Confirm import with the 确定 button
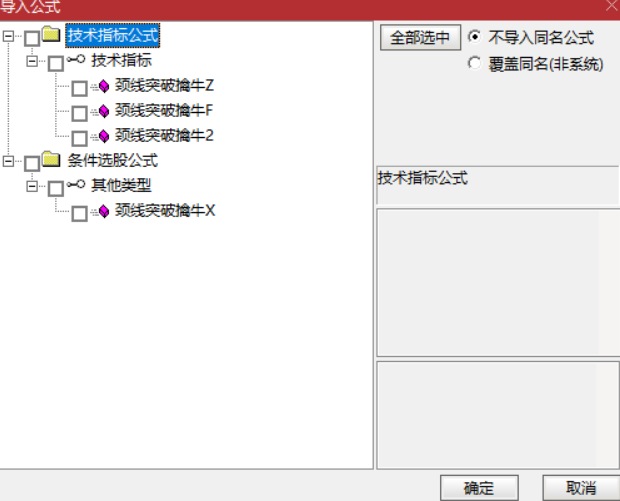 click(479, 488)
